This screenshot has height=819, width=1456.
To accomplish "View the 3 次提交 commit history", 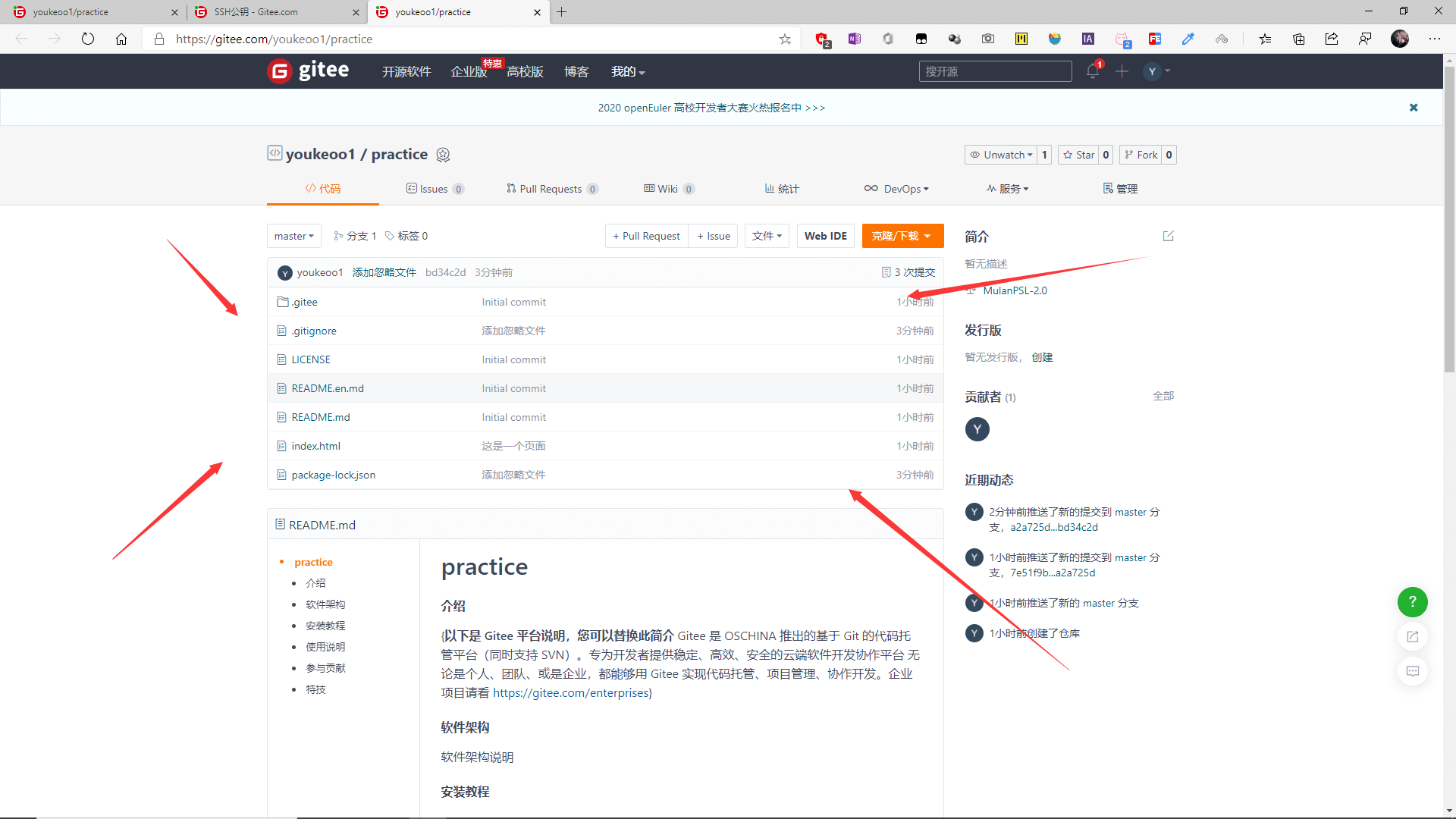I will pyautogui.click(x=908, y=272).
